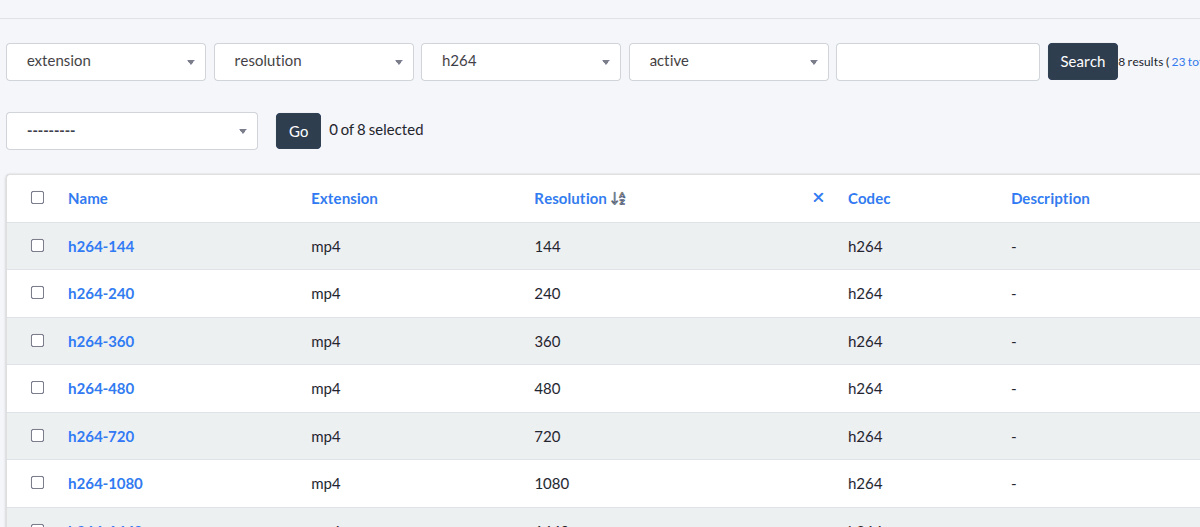Focus the search text field
Viewport: 1200px width, 527px height.
tap(937, 62)
